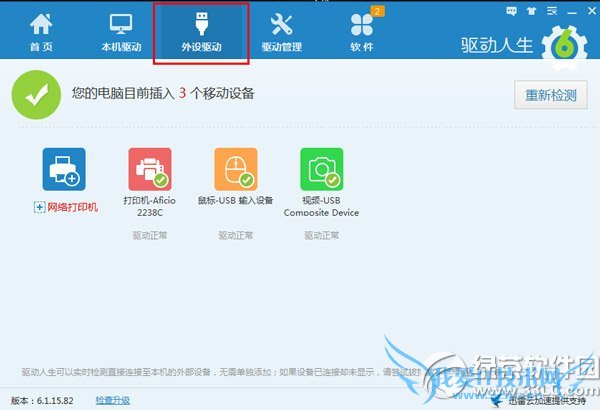Select the Aficio 2238C printer icon
Viewport: 600px width, 410px height.
click(x=150, y=169)
